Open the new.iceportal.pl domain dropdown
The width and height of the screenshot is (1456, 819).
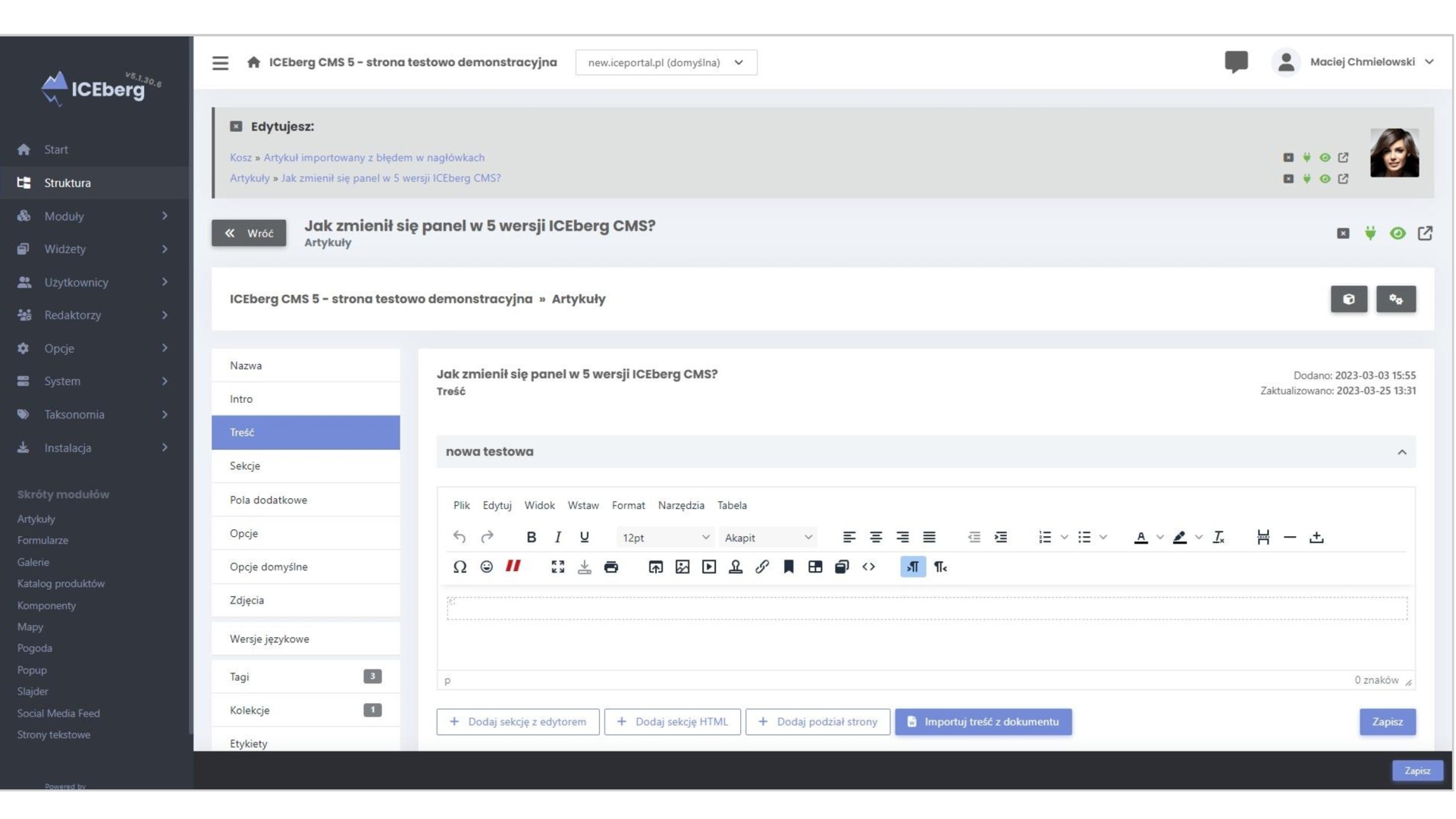pyautogui.click(x=666, y=62)
